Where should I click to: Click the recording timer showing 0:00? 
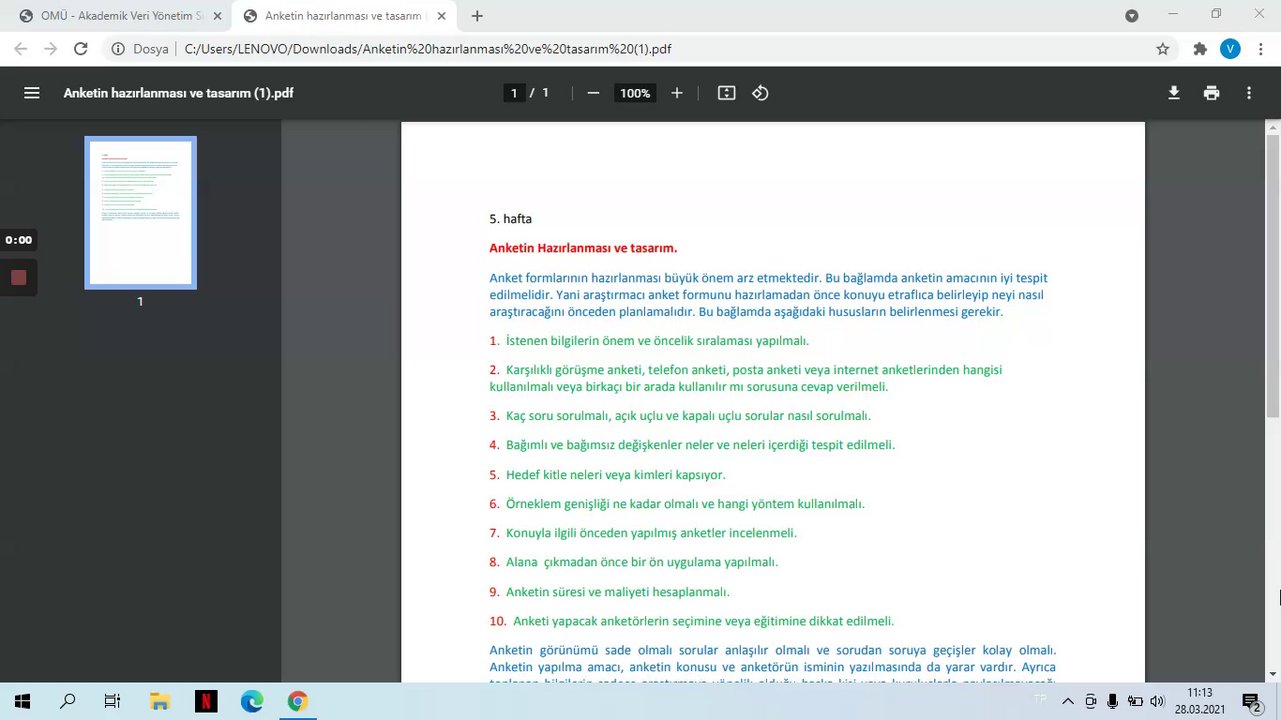(18, 240)
